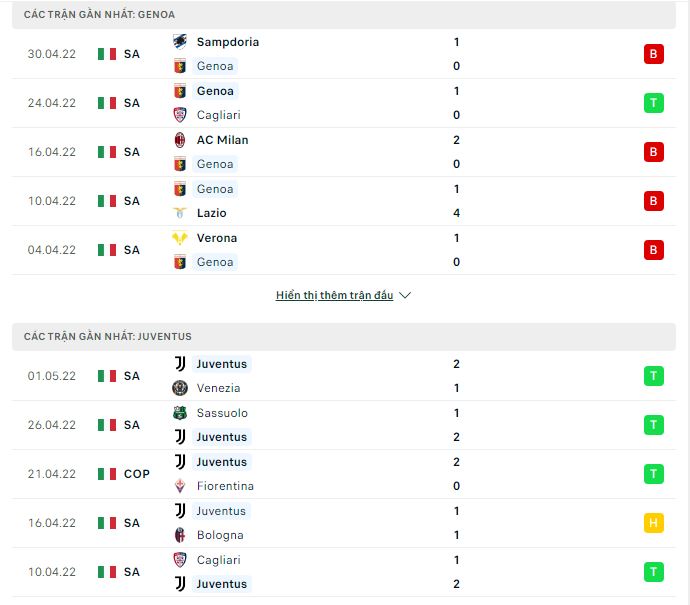Screen dimensions: 690x605
Task: Select the 'Các trận gần nhất: Juventus' header
Action: pos(344,337)
